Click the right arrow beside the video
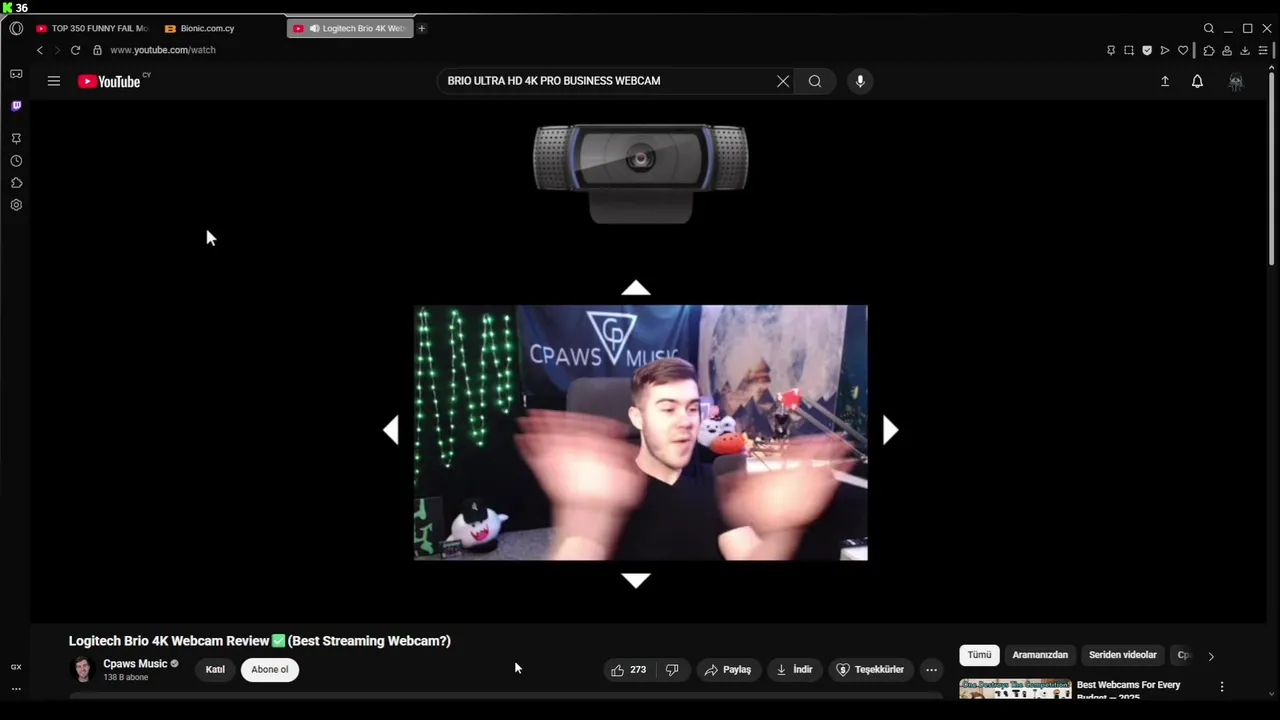The image size is (1280, 720). point(890,430)
